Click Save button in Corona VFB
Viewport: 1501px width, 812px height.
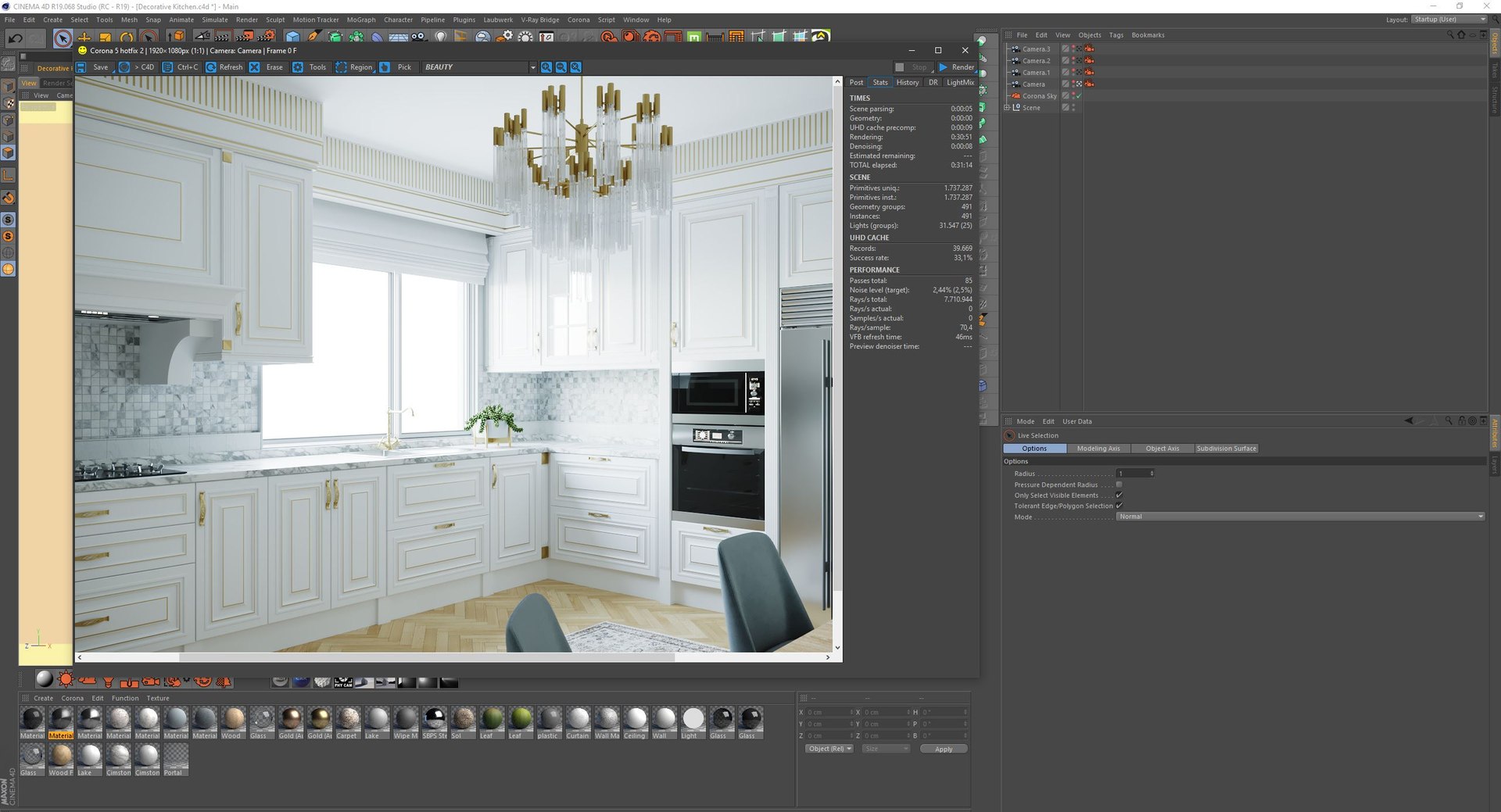(x=93, y=67)
